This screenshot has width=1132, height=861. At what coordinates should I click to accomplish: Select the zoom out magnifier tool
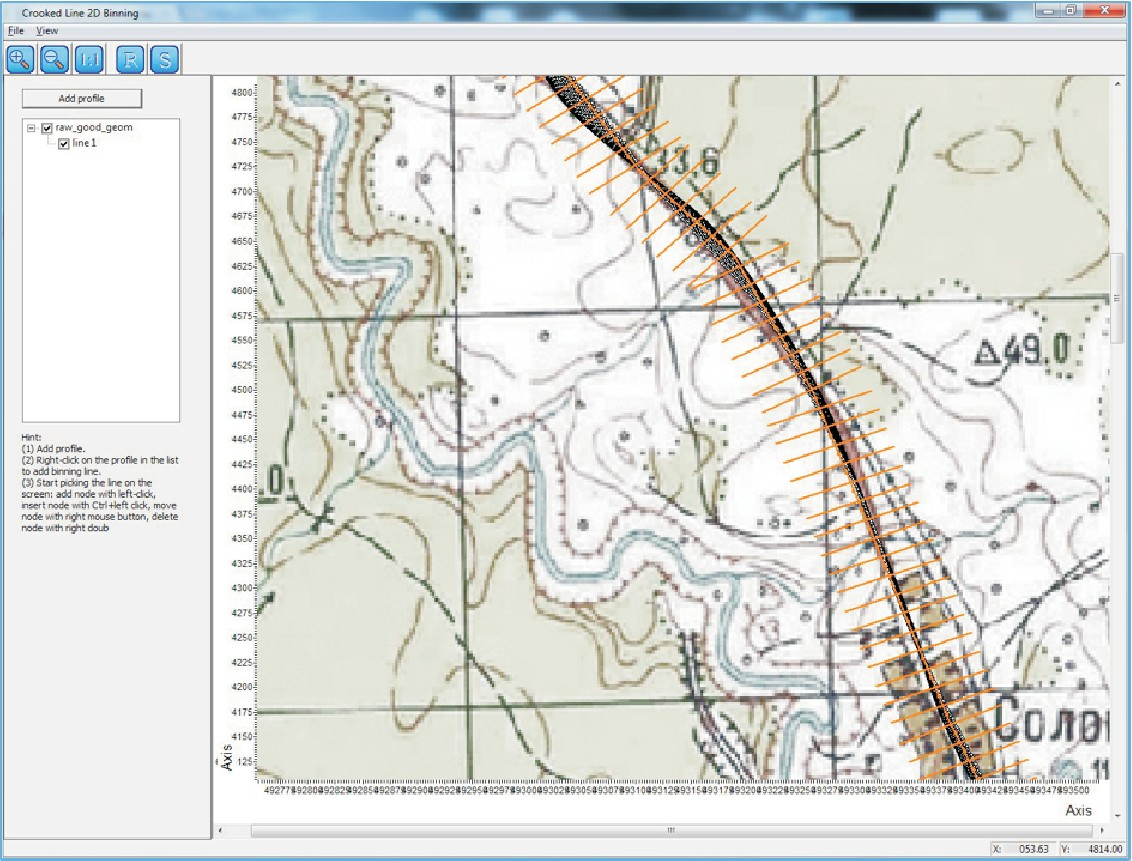[55, 59]
